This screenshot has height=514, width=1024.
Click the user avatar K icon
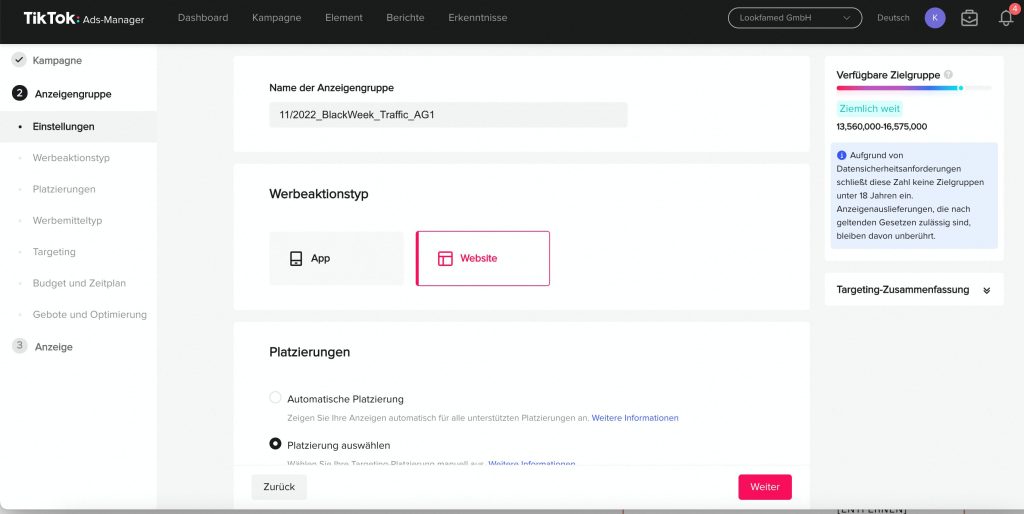(935, 18)
